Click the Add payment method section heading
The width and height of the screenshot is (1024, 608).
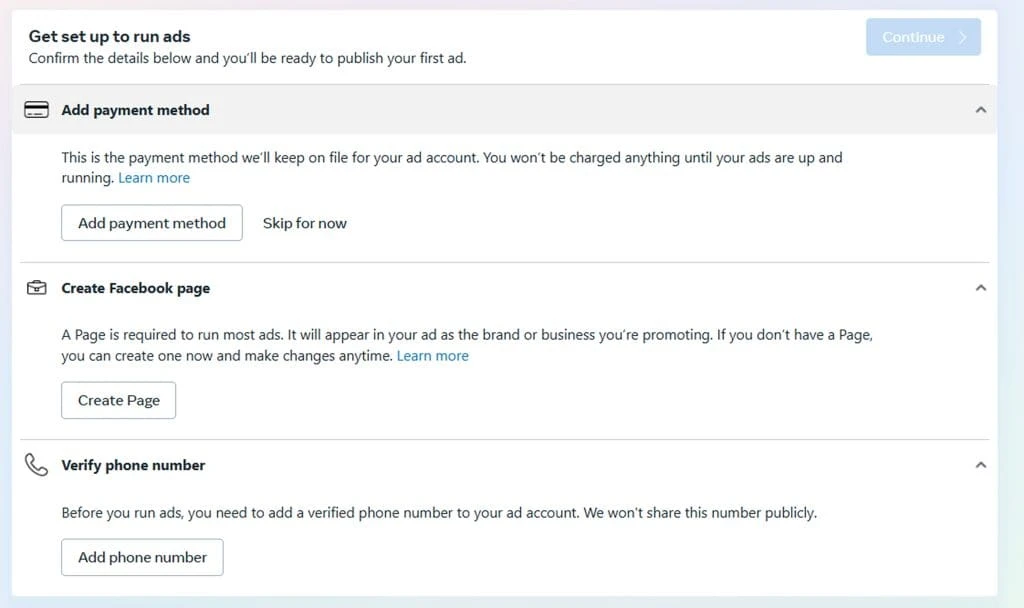pyautogui.click(x=135, y=110)
